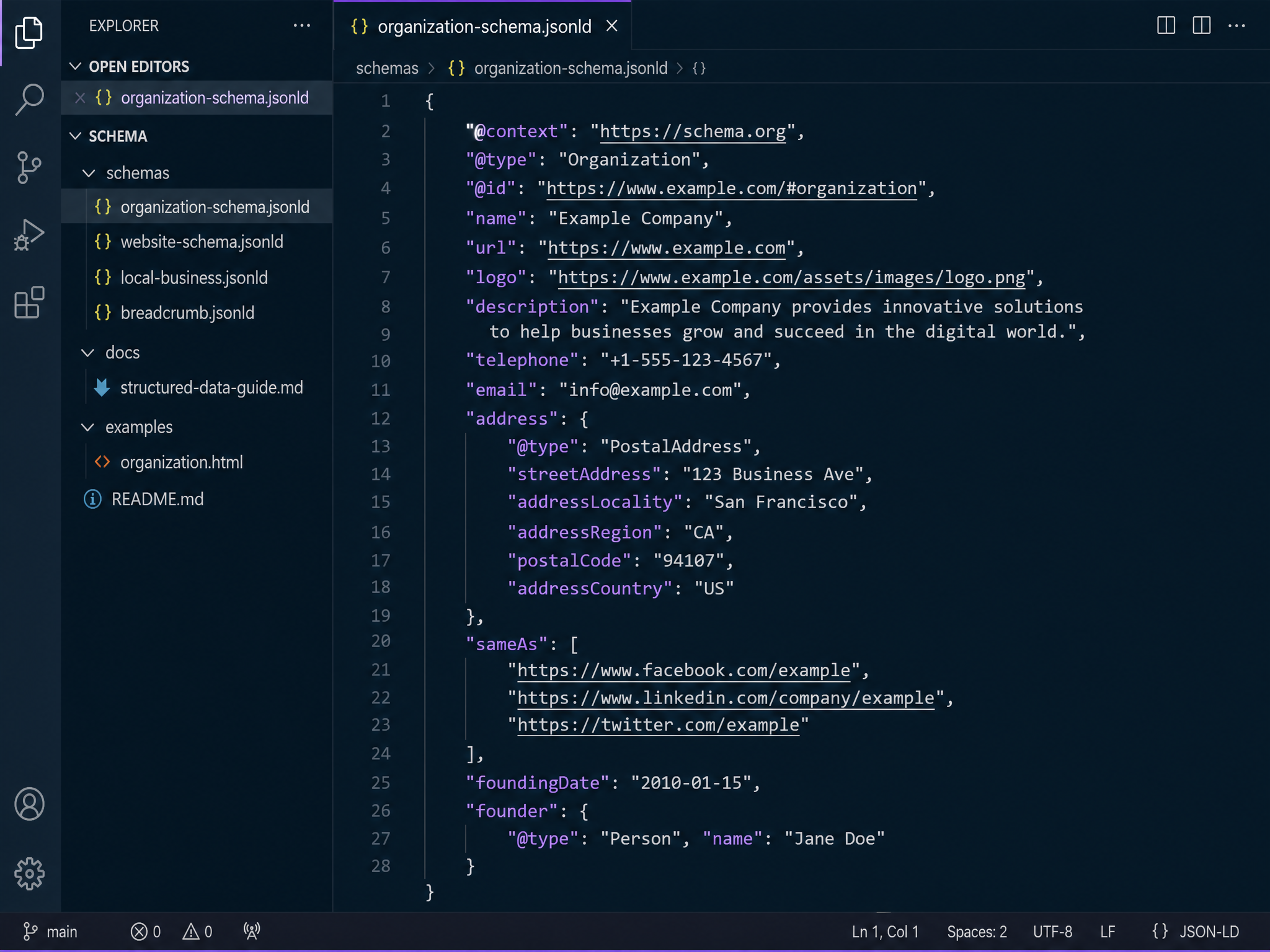Screen dimensions: 1270x952
Task: Click the split editor right icon
Action: [1201, 25]
